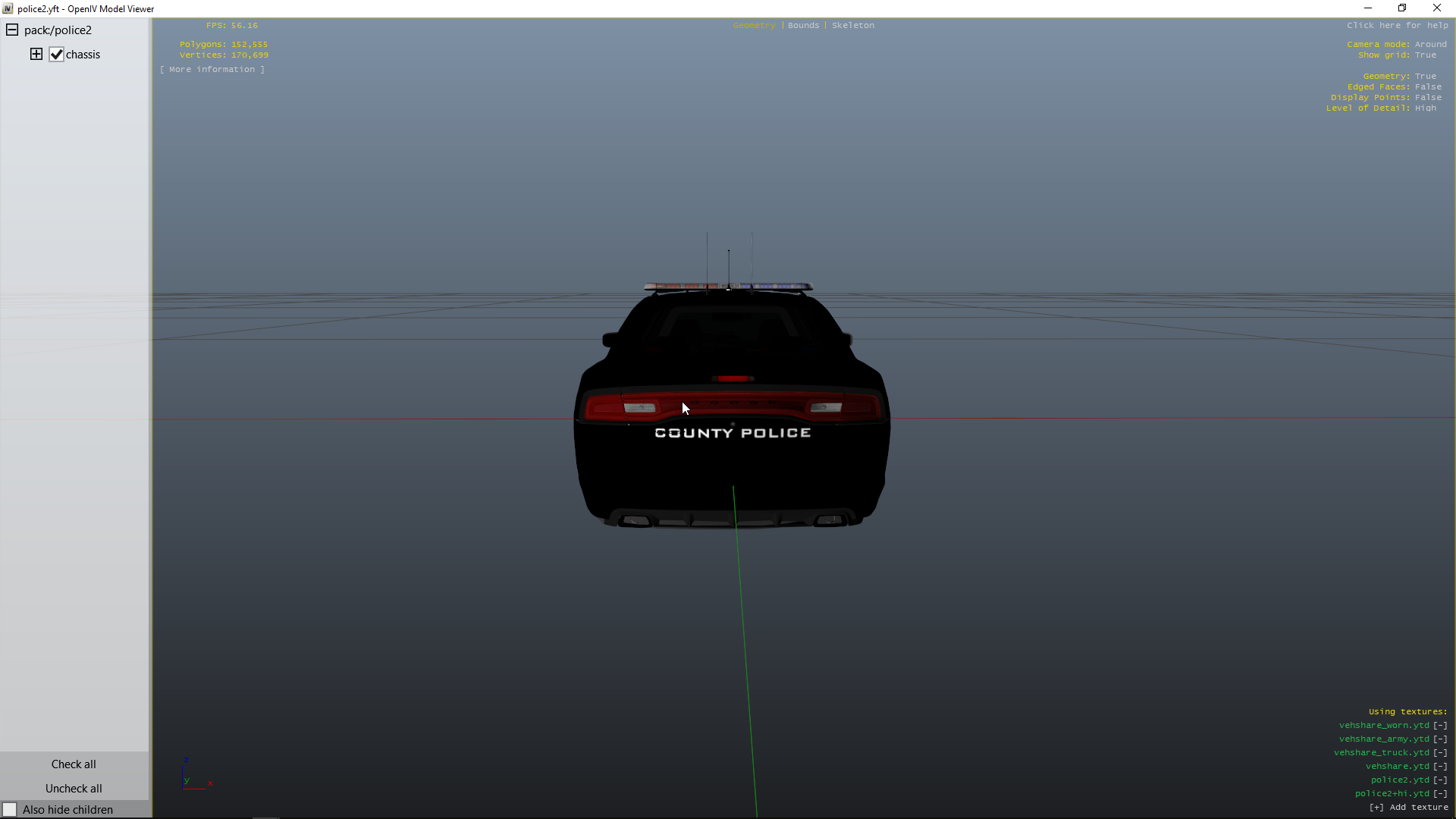This screenshot has height=819, width=1456.
Task: Click the [+] Add texture icon
Action: 1376,808
